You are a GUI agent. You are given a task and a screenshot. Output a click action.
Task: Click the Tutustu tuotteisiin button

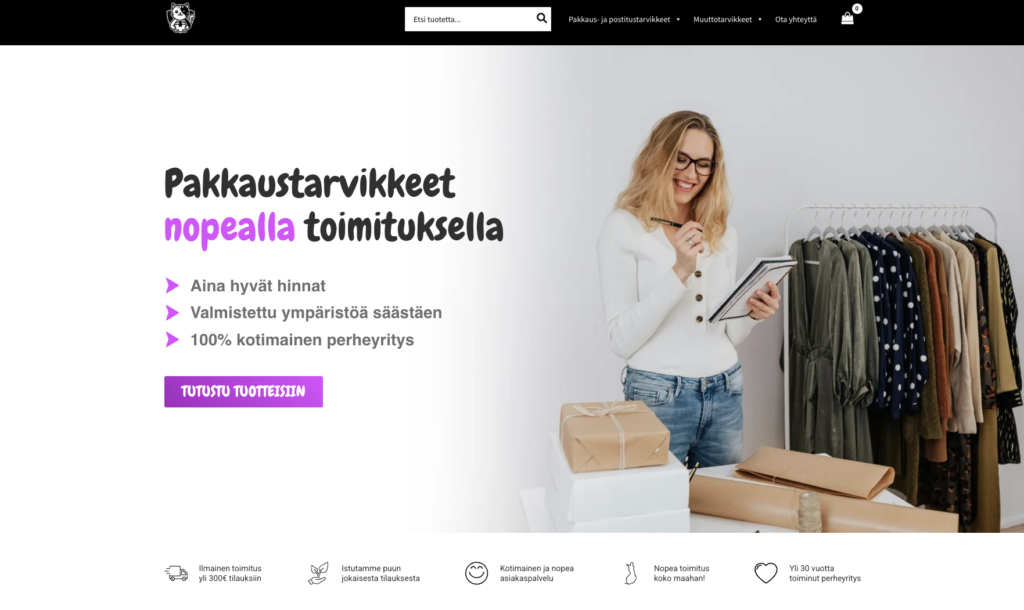(243, 391)
